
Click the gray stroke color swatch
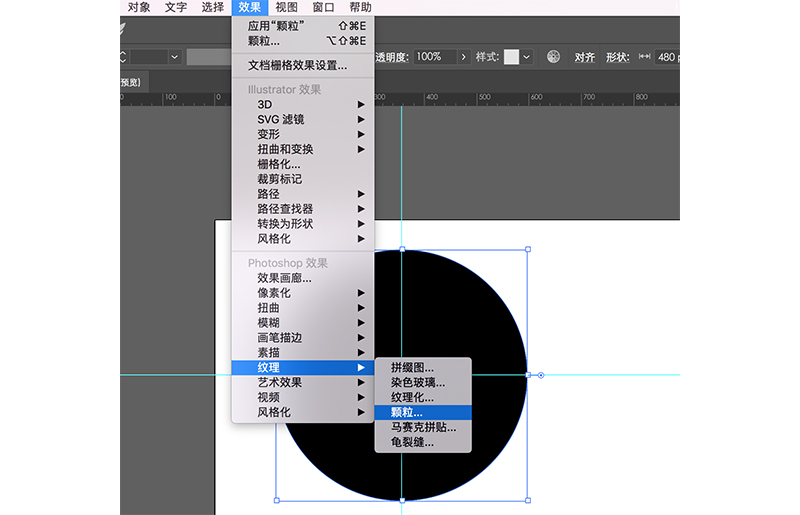[x=209, y=57]
